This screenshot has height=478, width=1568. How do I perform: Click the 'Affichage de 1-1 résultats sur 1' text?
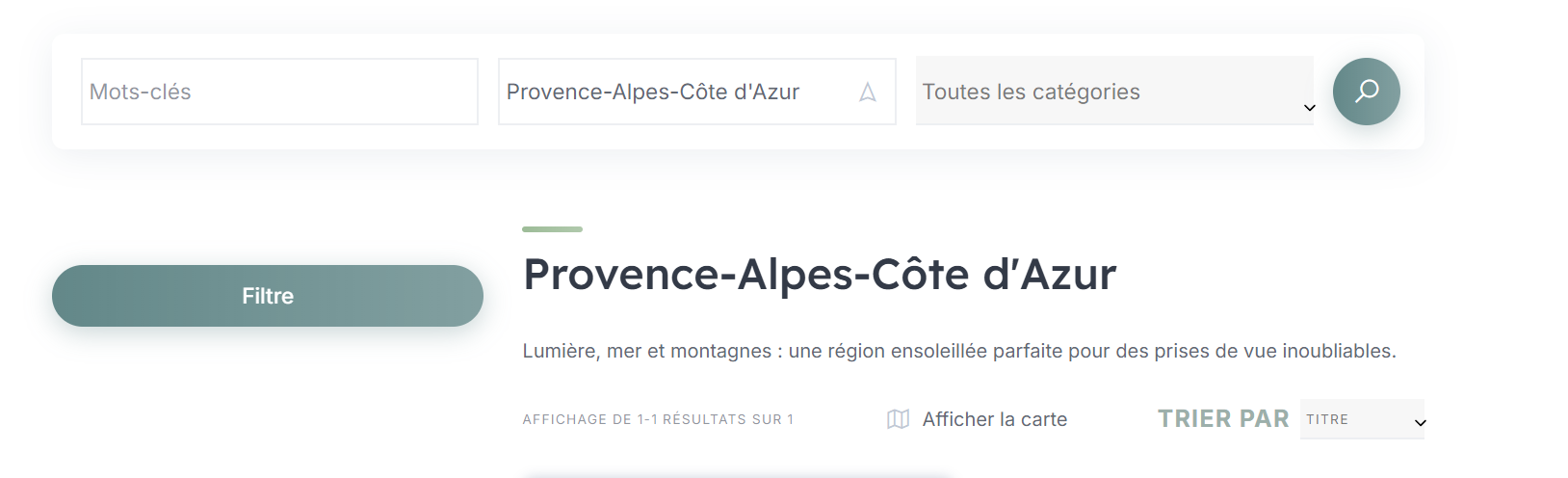point(658,419)
